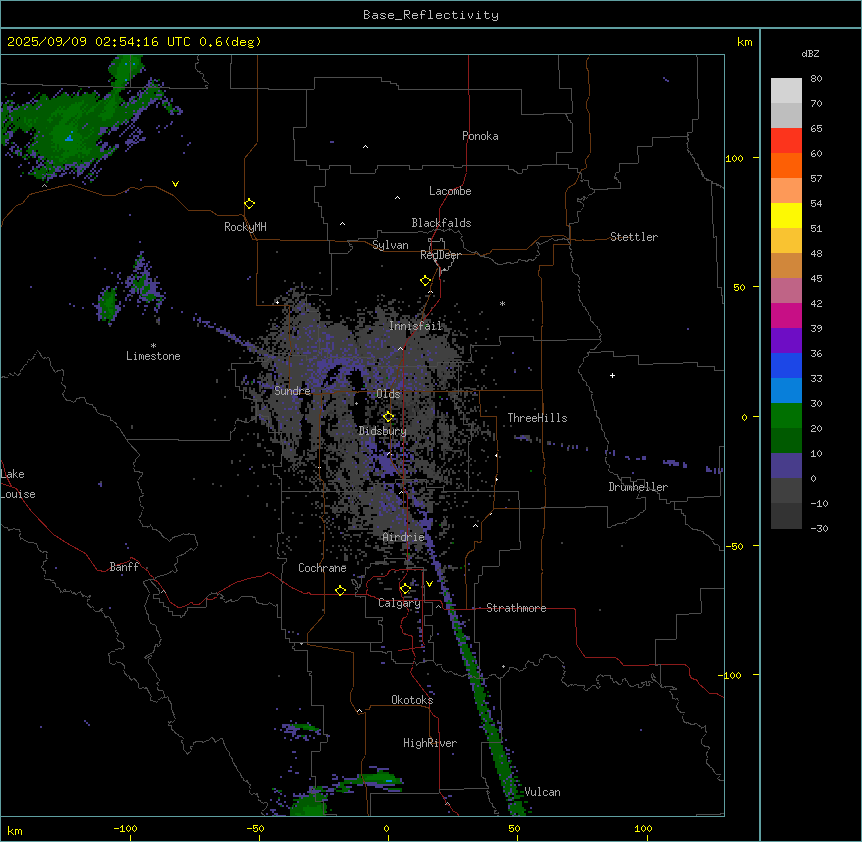The height and width of the screenshot is (842, 862).
Task: Click the yellow diamond marker above RockyMH
Action: pos(250,203)
